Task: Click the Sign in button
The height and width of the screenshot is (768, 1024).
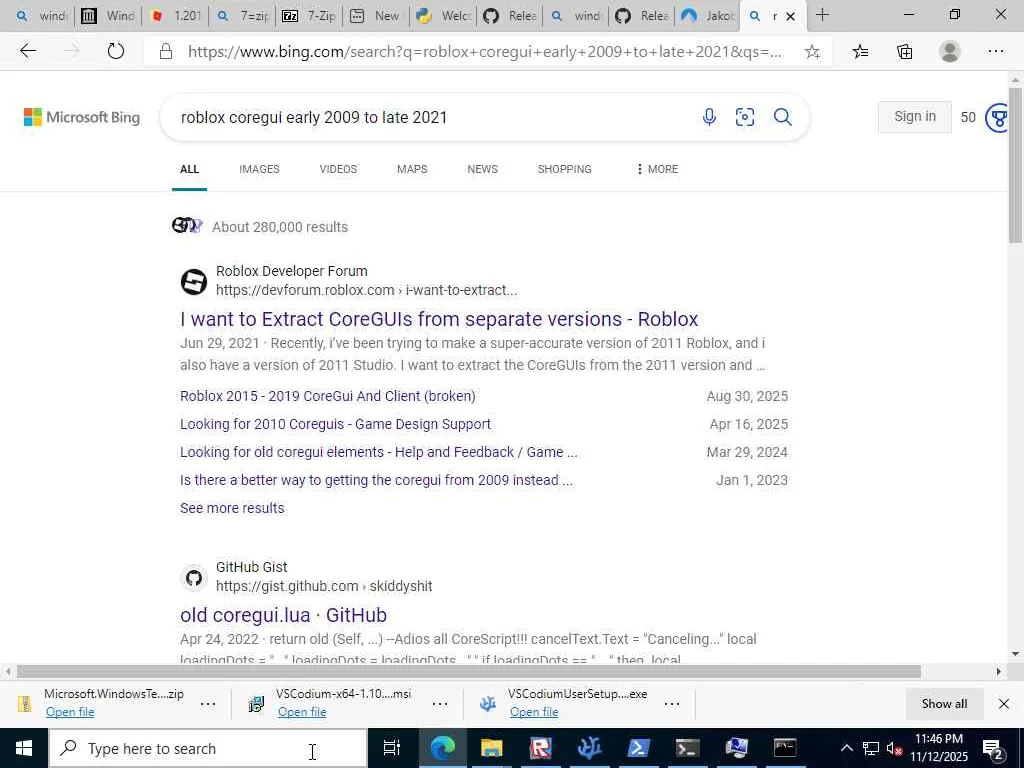Action: pyautogui.click(x=914, y=117)
